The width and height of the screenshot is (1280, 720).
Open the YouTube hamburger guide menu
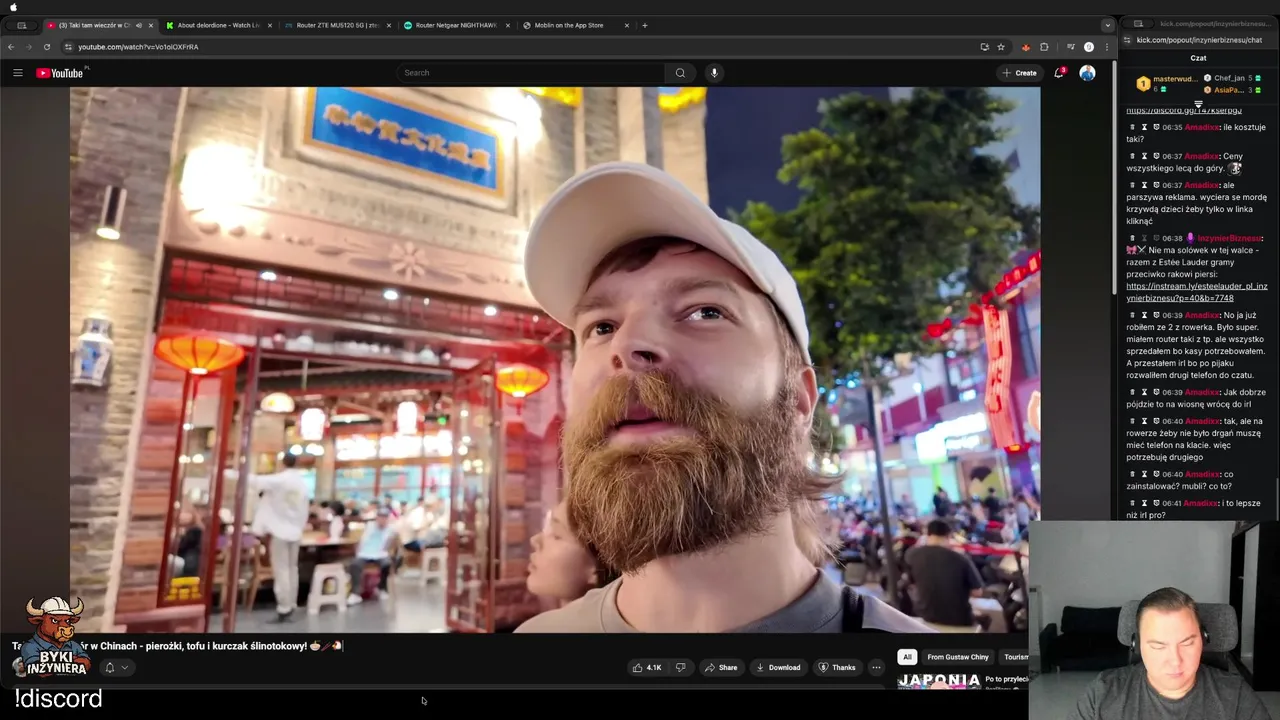17,72
